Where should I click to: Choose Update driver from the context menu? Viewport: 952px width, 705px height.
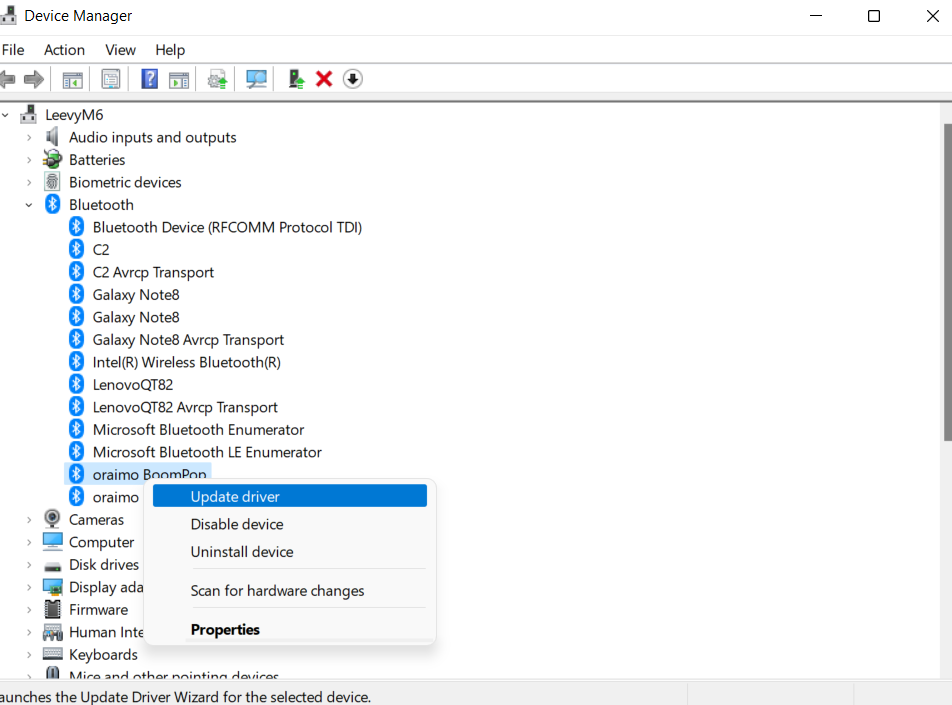pyautogui.click(x=290, y=496)
